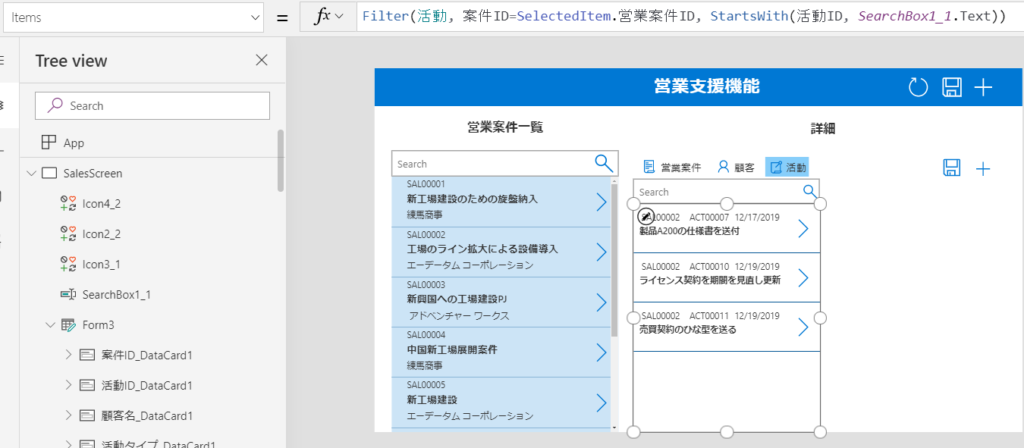Viewport: 1024px width, 448px height.
Task: Open arrow for activity ACT00011
Action: click(x=803, y=327)
